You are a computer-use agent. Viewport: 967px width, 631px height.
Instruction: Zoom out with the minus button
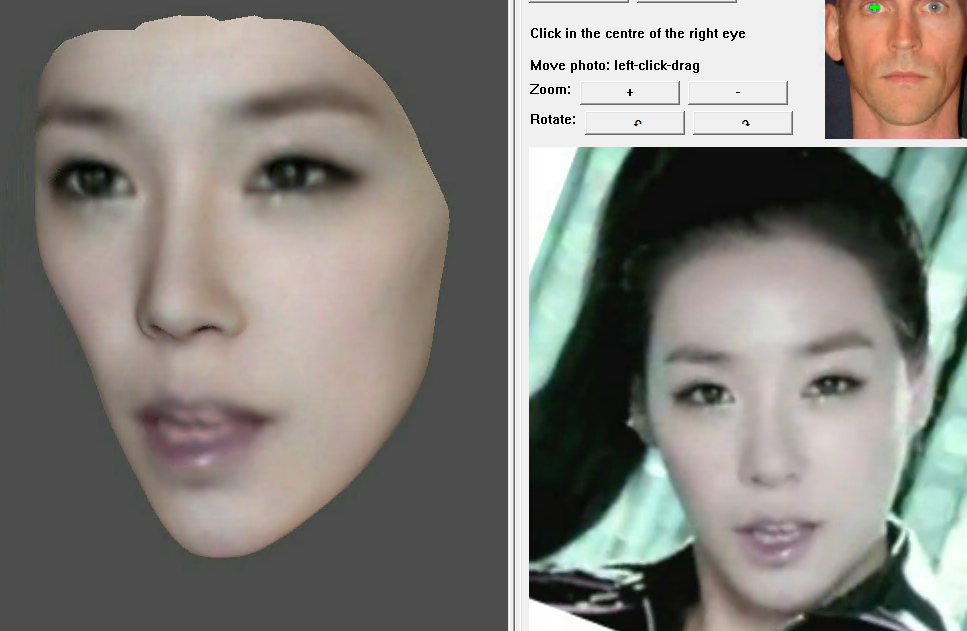[738, 93]
